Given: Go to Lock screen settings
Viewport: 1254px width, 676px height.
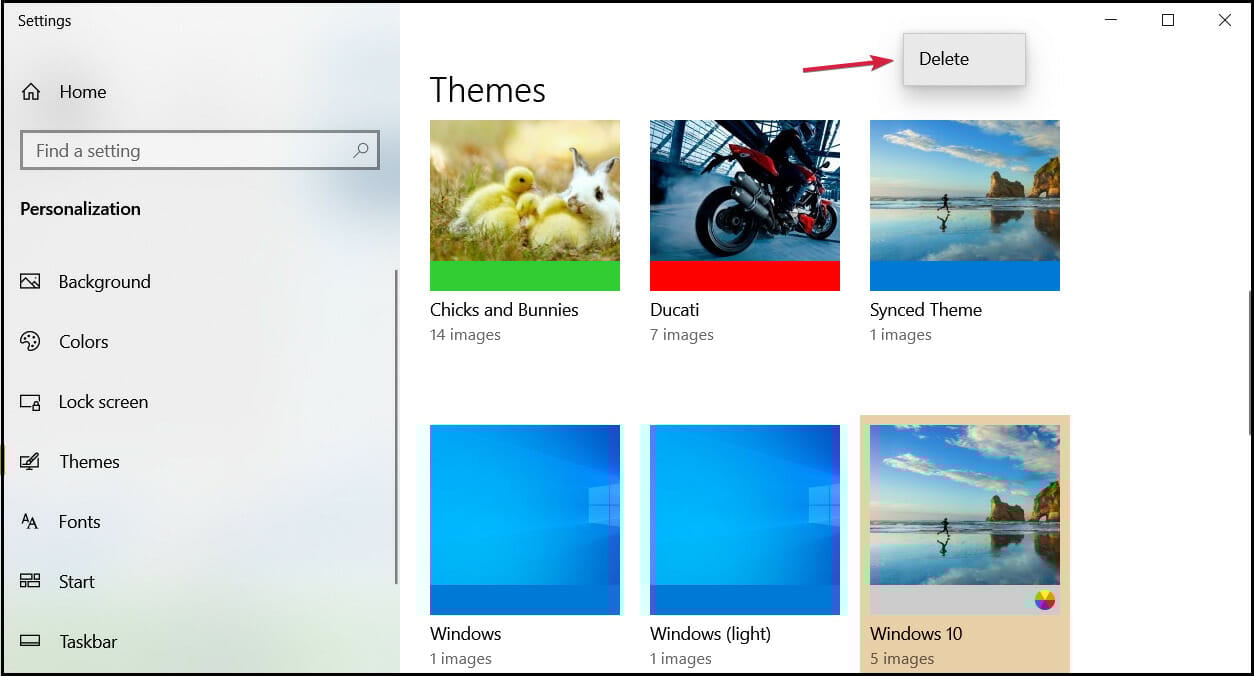Looking at the screenshot, I should [x=103, y=402].
